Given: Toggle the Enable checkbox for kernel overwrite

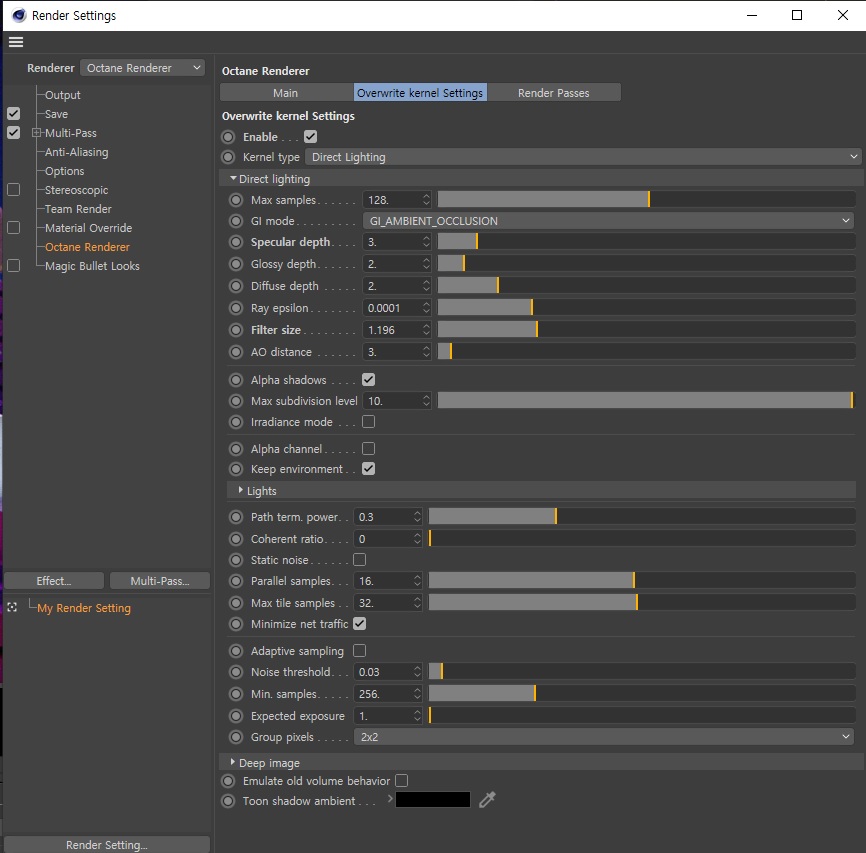Looking at the screenshot, I should 310,136.
